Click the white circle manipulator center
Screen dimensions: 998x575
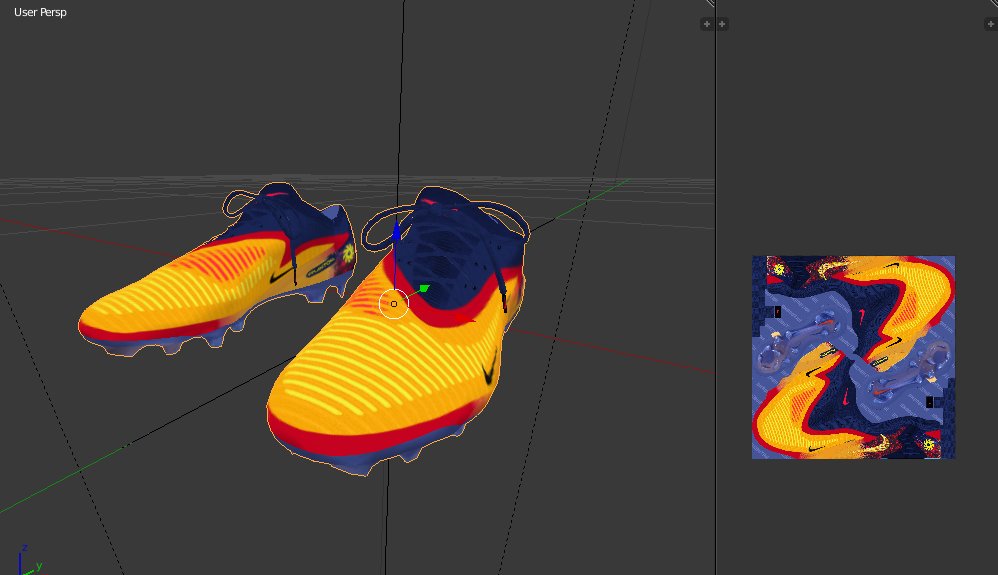394,304
